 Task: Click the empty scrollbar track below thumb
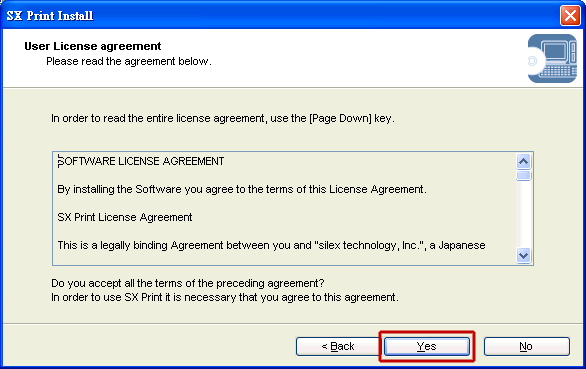point(524,215)
